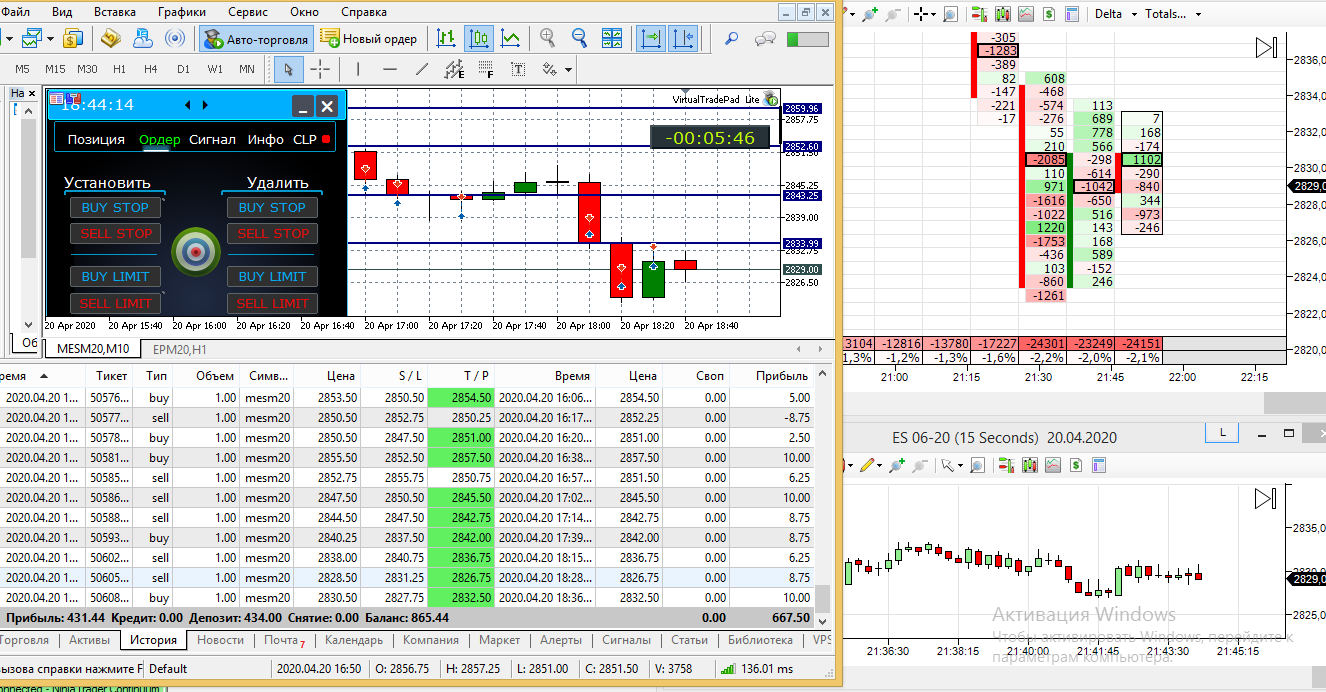Click the Новый ордер button

pos(369,39)
